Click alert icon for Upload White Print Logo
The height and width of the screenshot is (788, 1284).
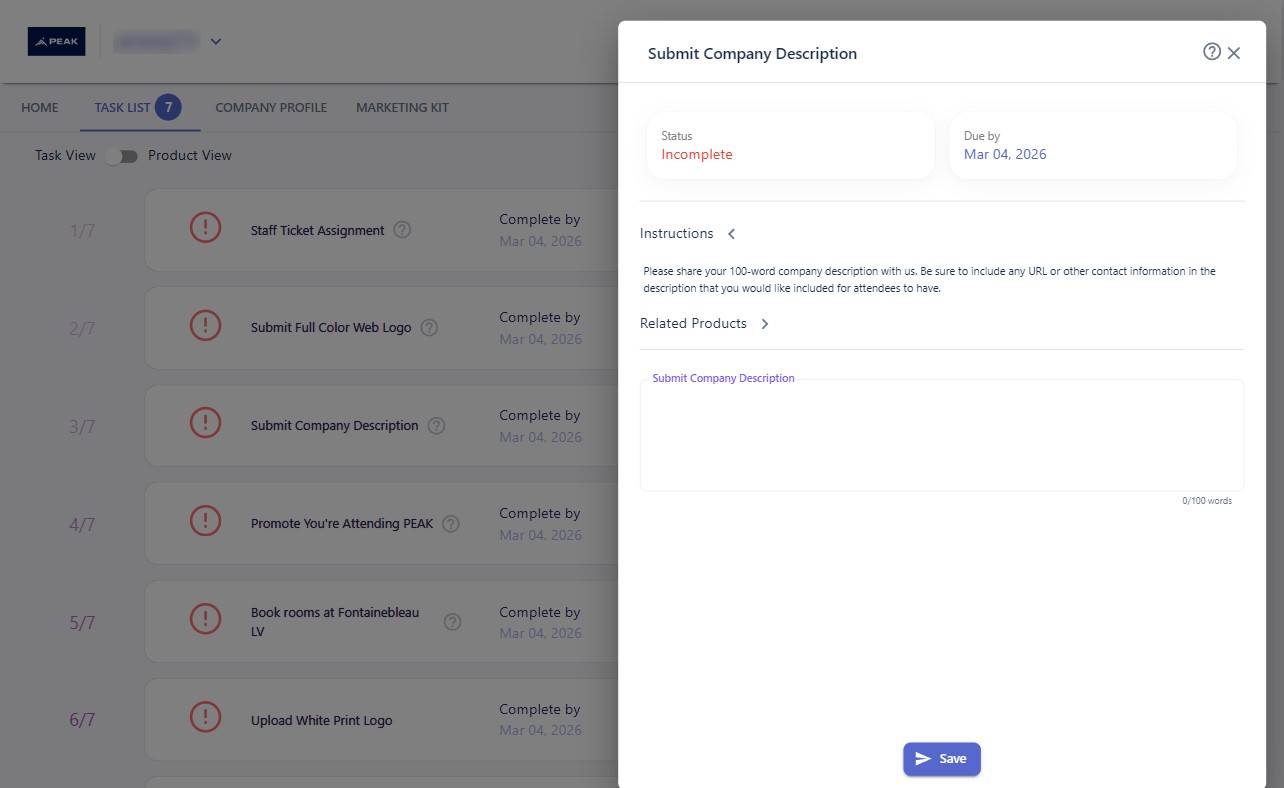tap(205, 718)
